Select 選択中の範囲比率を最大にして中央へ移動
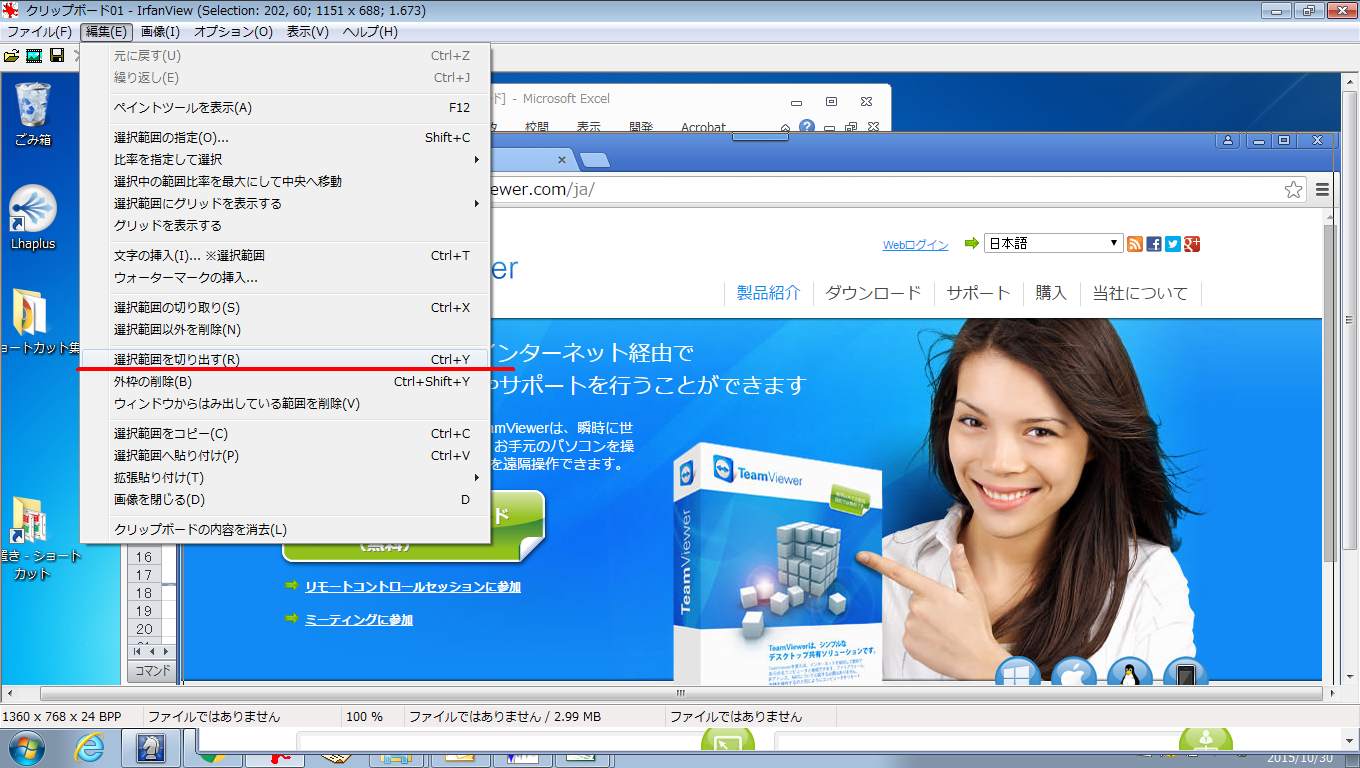Image resolution: width=1360 pixels, height=768 pixels. point(285,181)
